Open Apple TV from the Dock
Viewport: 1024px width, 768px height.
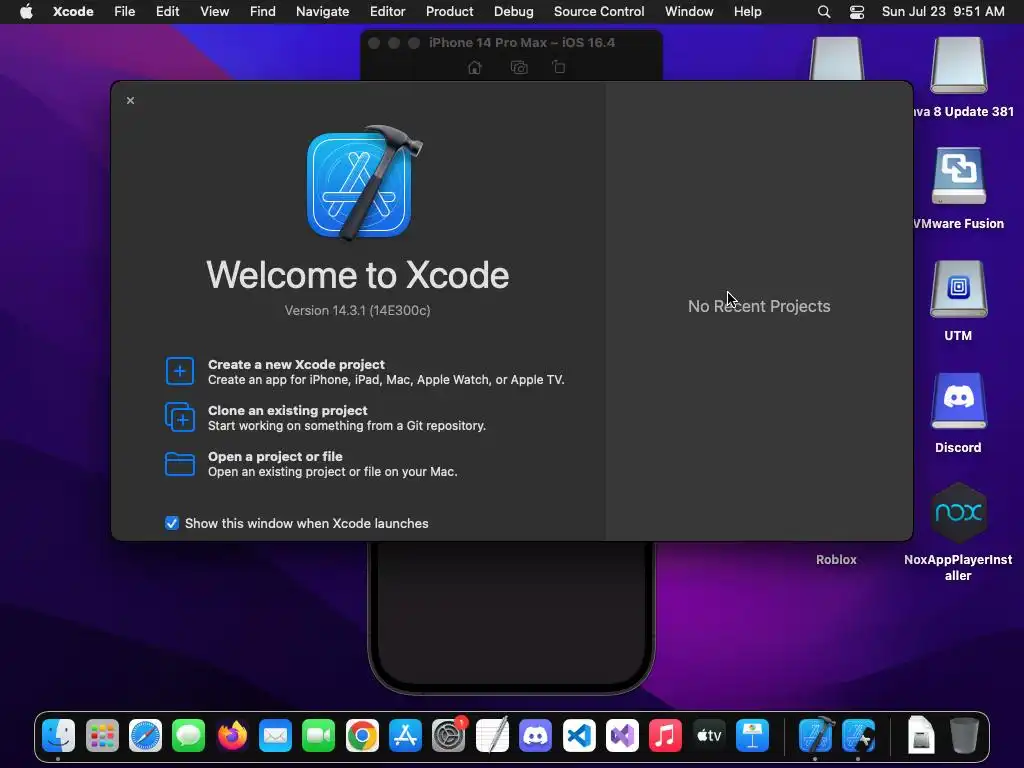click(x=709, y=736)
